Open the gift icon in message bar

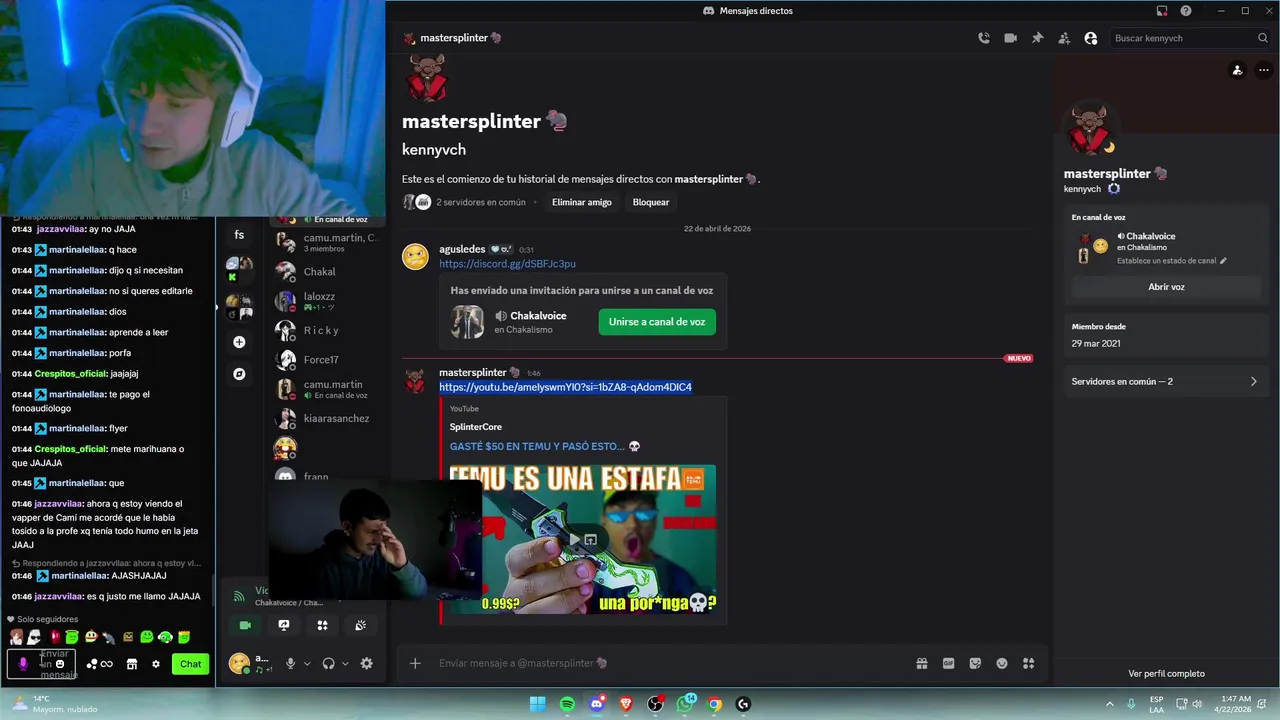[921, 663]
